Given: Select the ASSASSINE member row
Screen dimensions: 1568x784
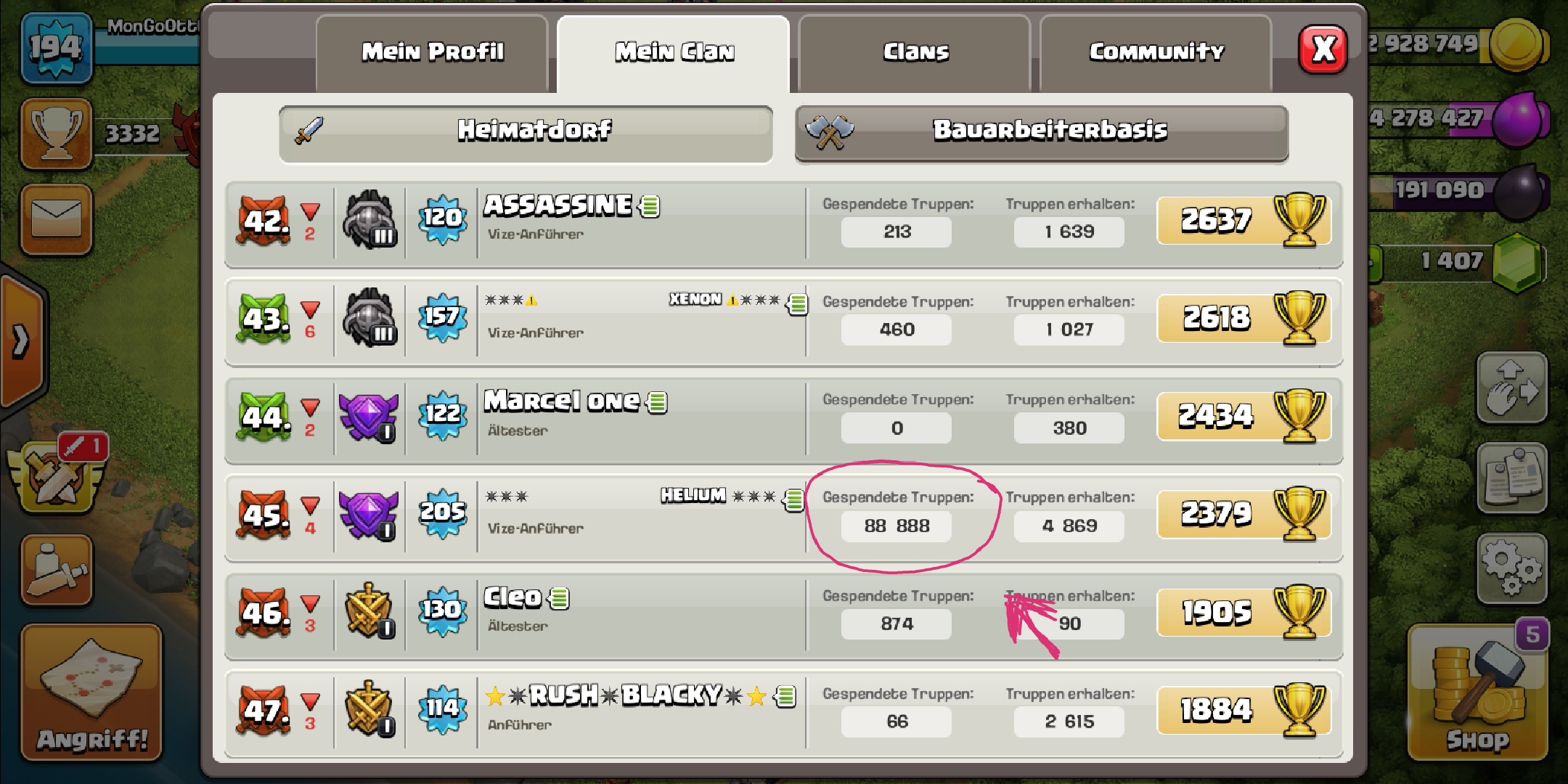Looking at the screenshot, I should click(784, 224).
